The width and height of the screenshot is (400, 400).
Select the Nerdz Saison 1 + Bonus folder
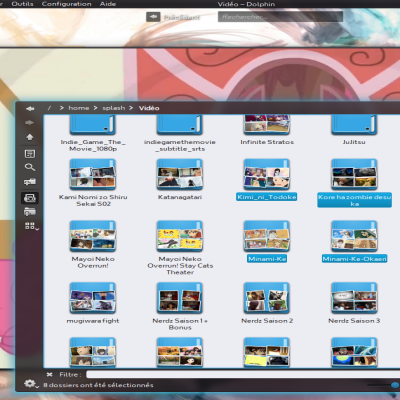[180, 298]
